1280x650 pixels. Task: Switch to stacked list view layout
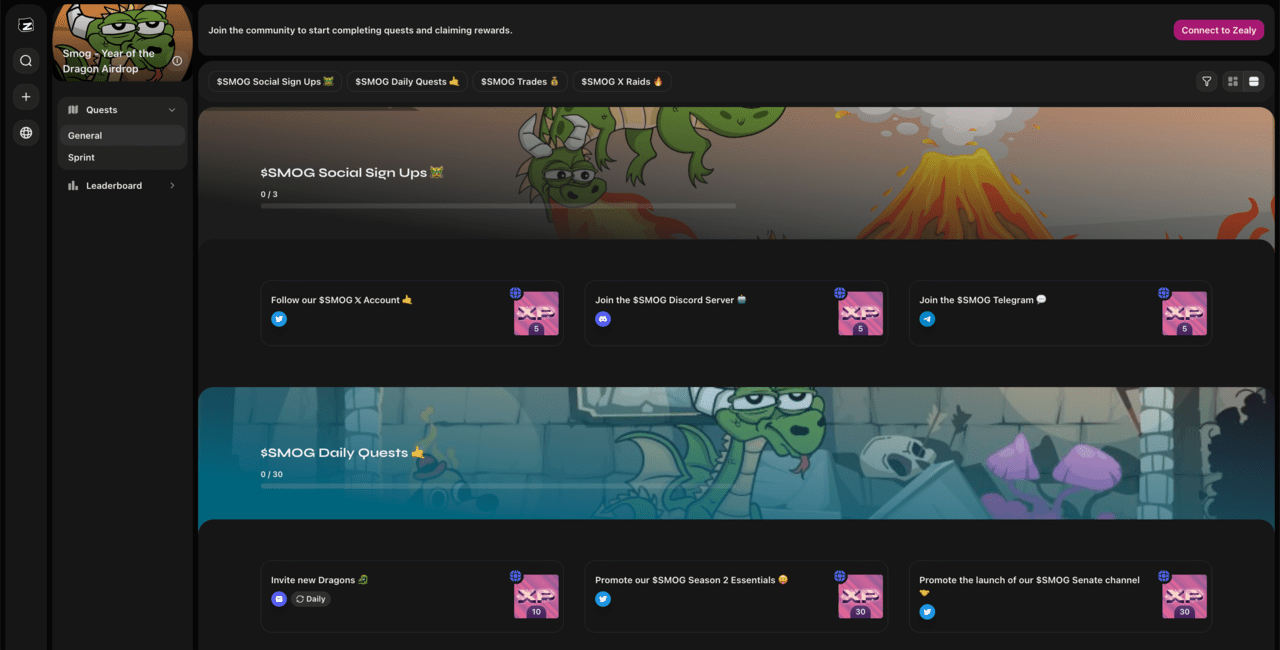pyautogui.click(x=1254, y=82)
